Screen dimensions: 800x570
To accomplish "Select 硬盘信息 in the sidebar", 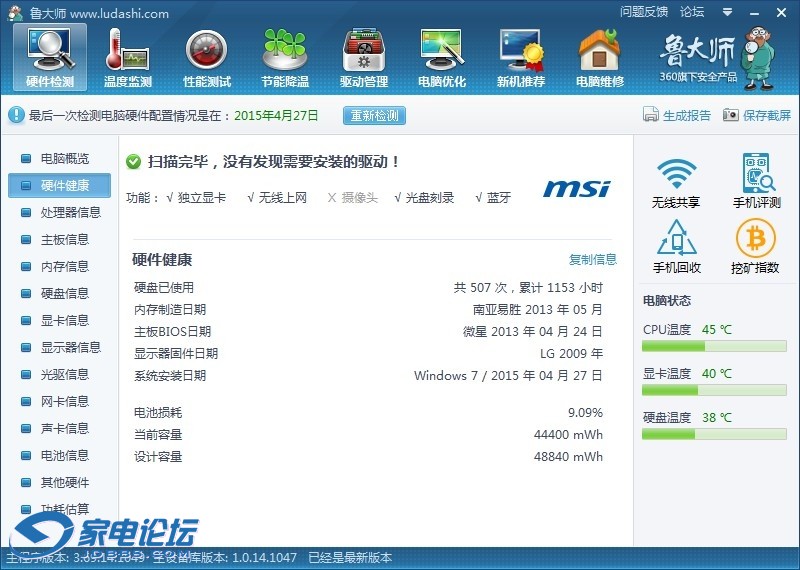I will tap(64, 293).
